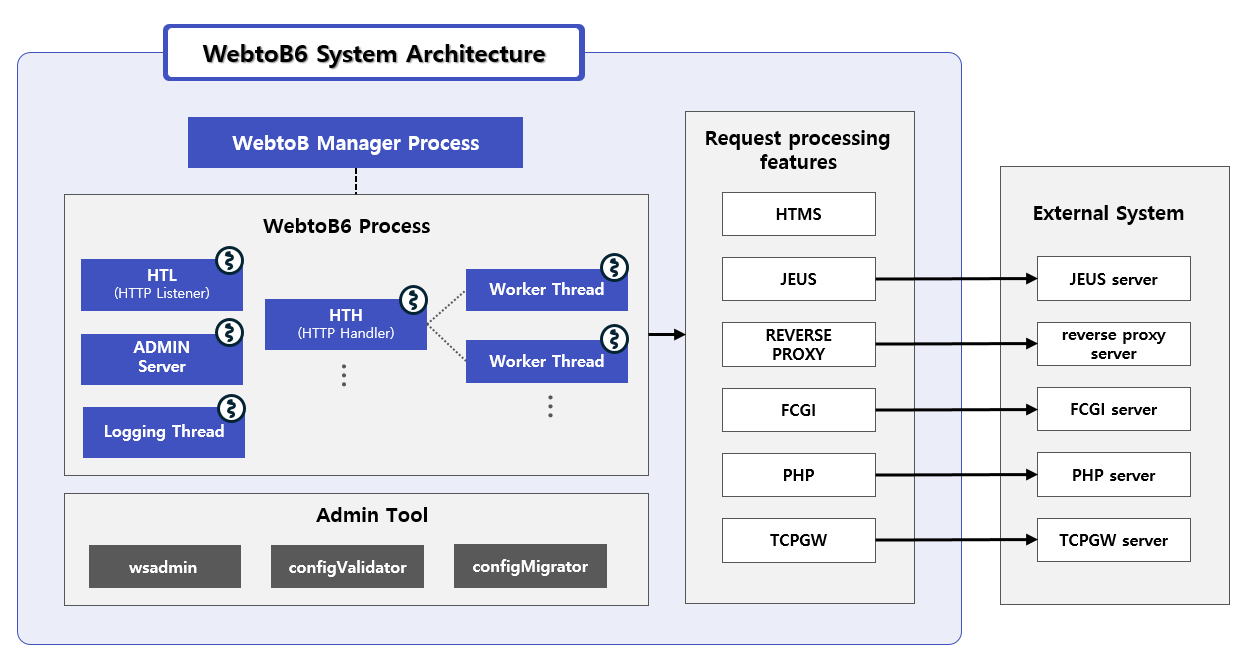The image size is (1246, 665).
Task: Enable the REVERSE PROXY feature
Action: [x=798, y=344]
